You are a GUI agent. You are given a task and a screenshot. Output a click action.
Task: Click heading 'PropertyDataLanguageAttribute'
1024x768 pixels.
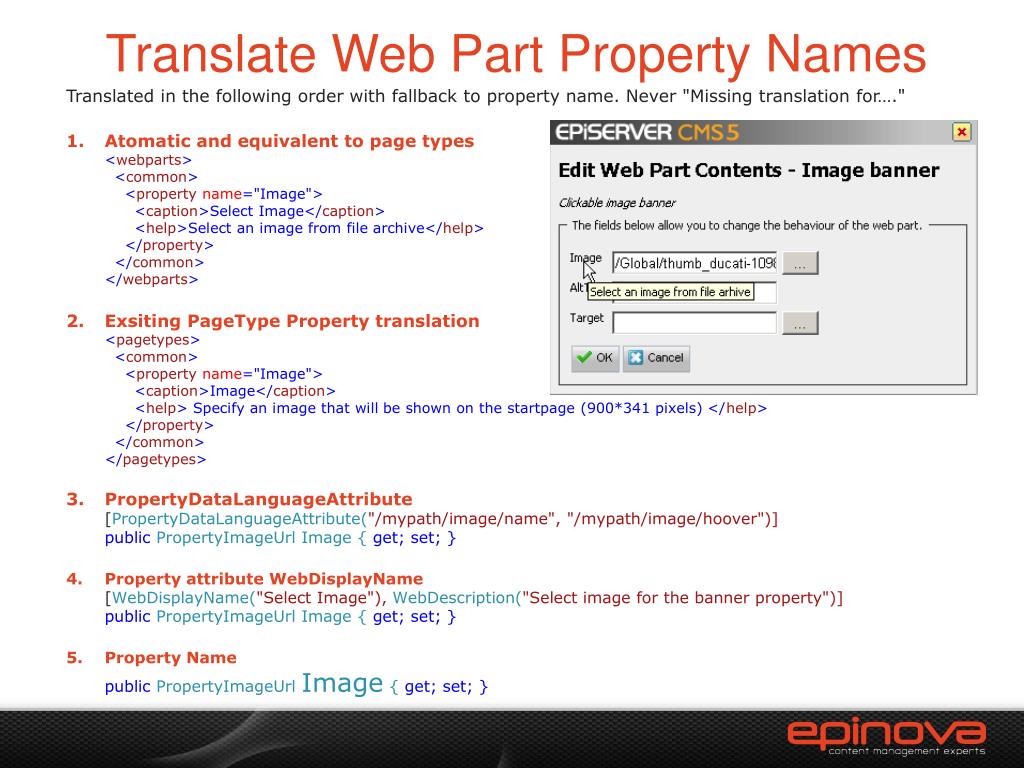click(x=259, y=499)
